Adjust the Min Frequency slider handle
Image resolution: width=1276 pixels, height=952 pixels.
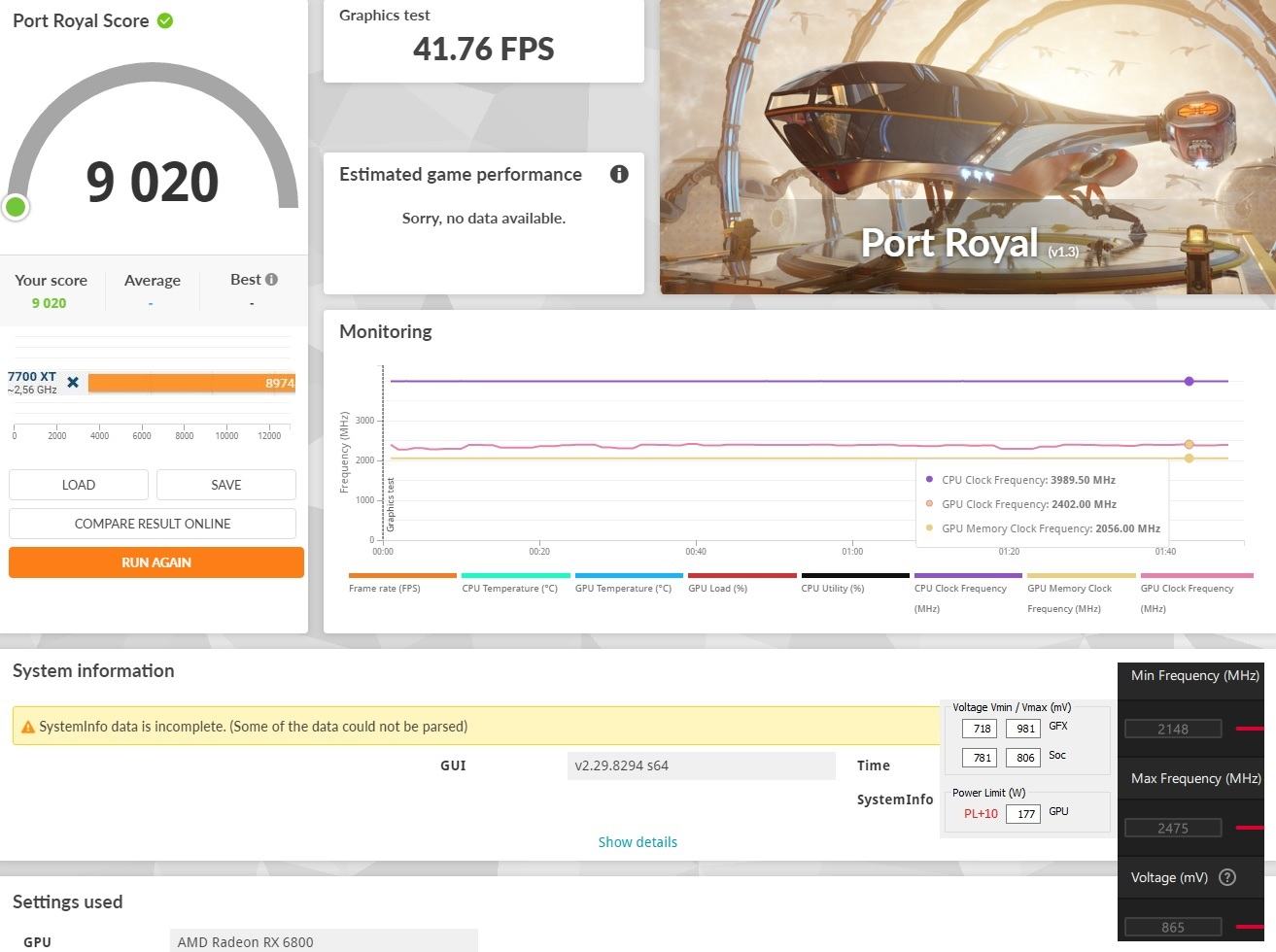(x=1249, y=728)
